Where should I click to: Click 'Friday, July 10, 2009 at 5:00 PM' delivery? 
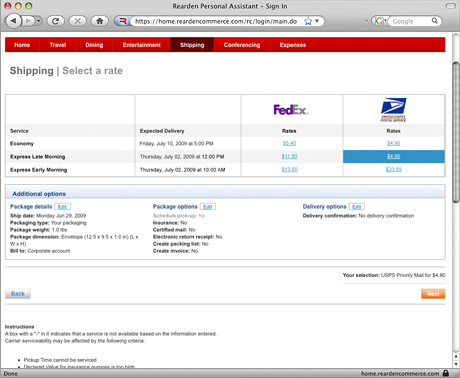pos(176,144)
